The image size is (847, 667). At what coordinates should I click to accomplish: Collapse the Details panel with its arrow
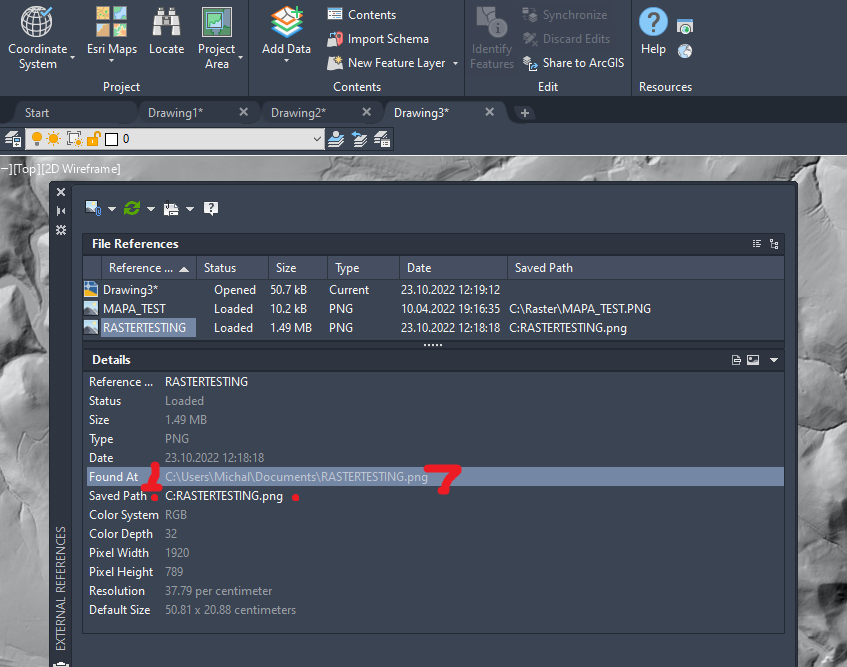pyautogui.click(x=772, y=359)
